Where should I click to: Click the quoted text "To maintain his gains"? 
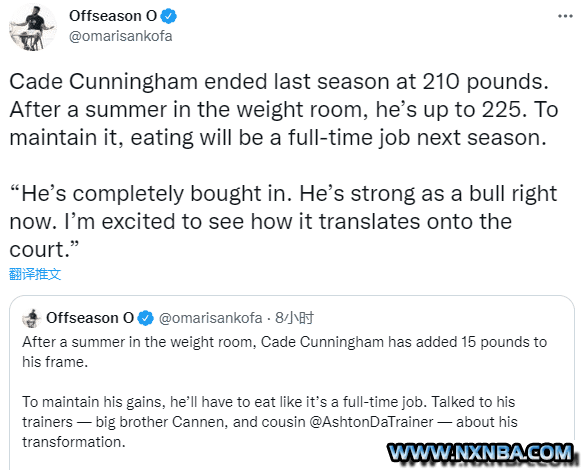93,402
